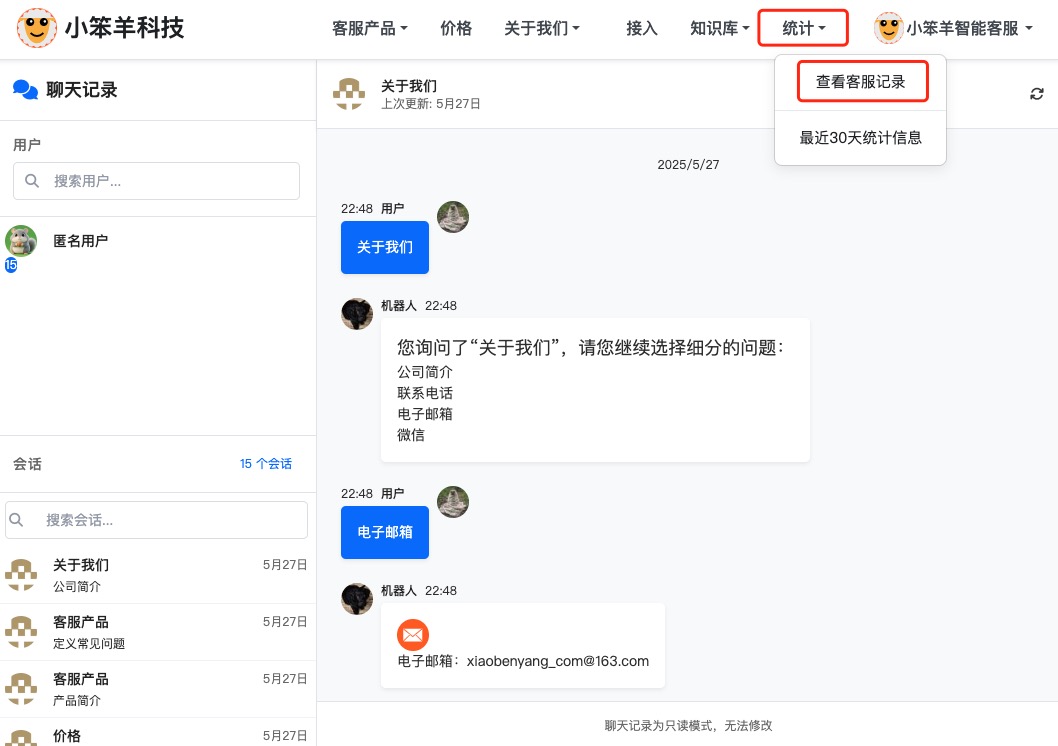This screenshot has width=1058, height=746.
Task: Click the anonymous user squirrel avatar
Action: click(x=21, y=241)
